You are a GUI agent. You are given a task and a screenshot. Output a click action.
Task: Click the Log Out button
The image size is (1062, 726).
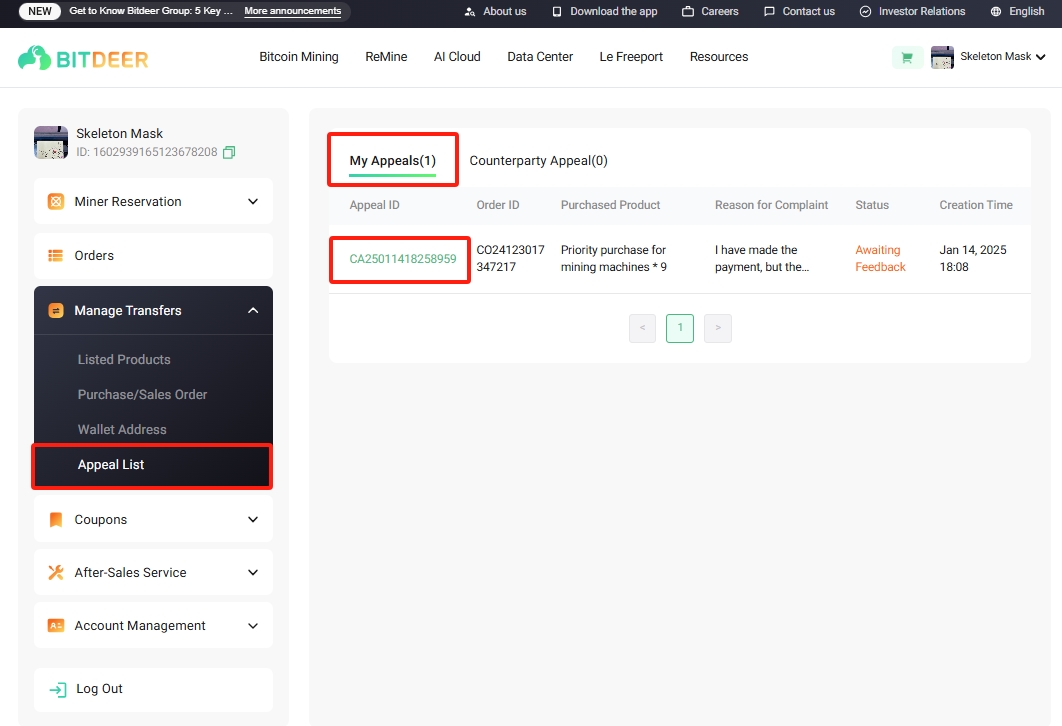point(153,689)
